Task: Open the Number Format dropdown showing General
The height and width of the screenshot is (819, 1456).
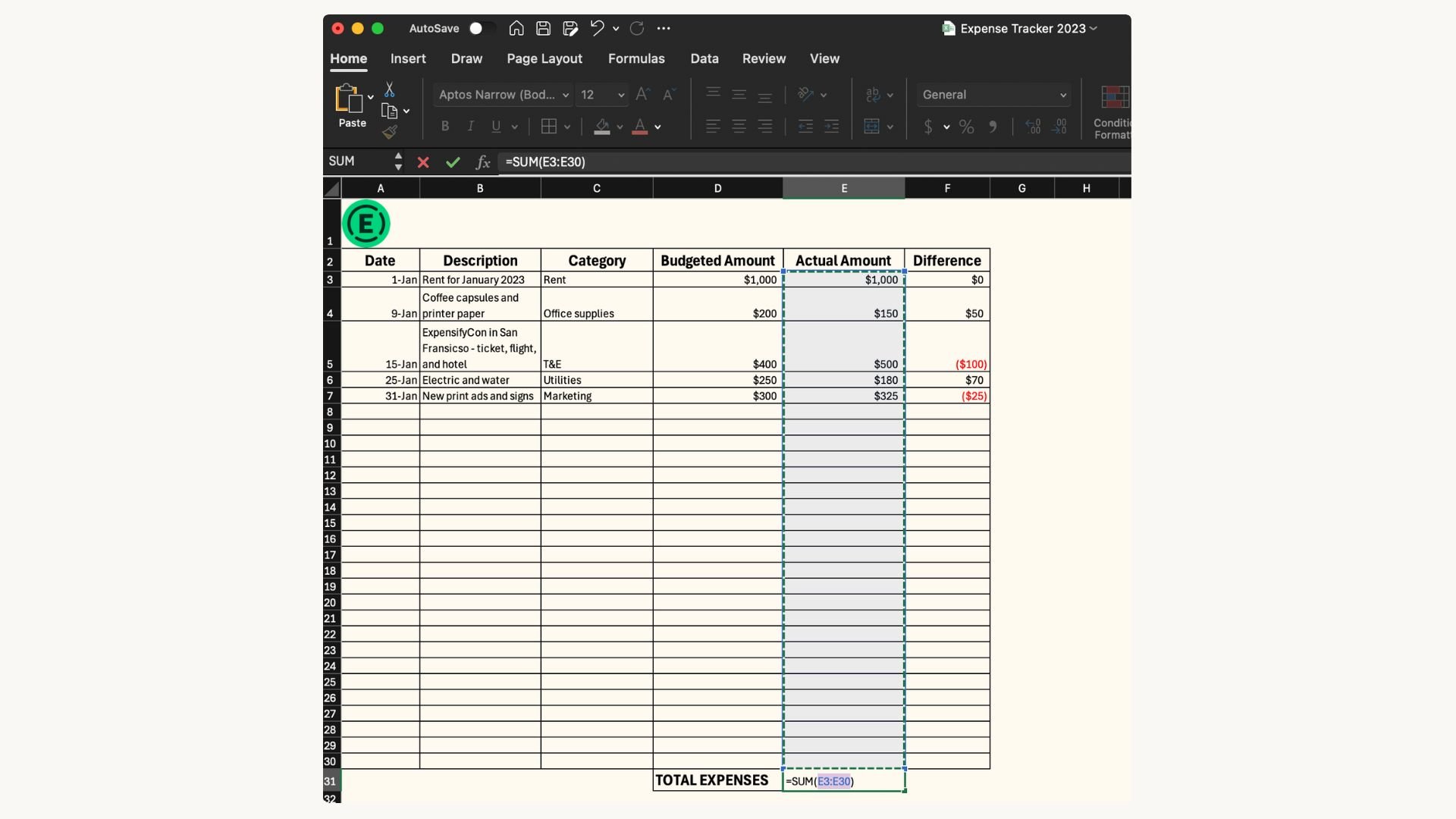Action: tap(993, 95)
